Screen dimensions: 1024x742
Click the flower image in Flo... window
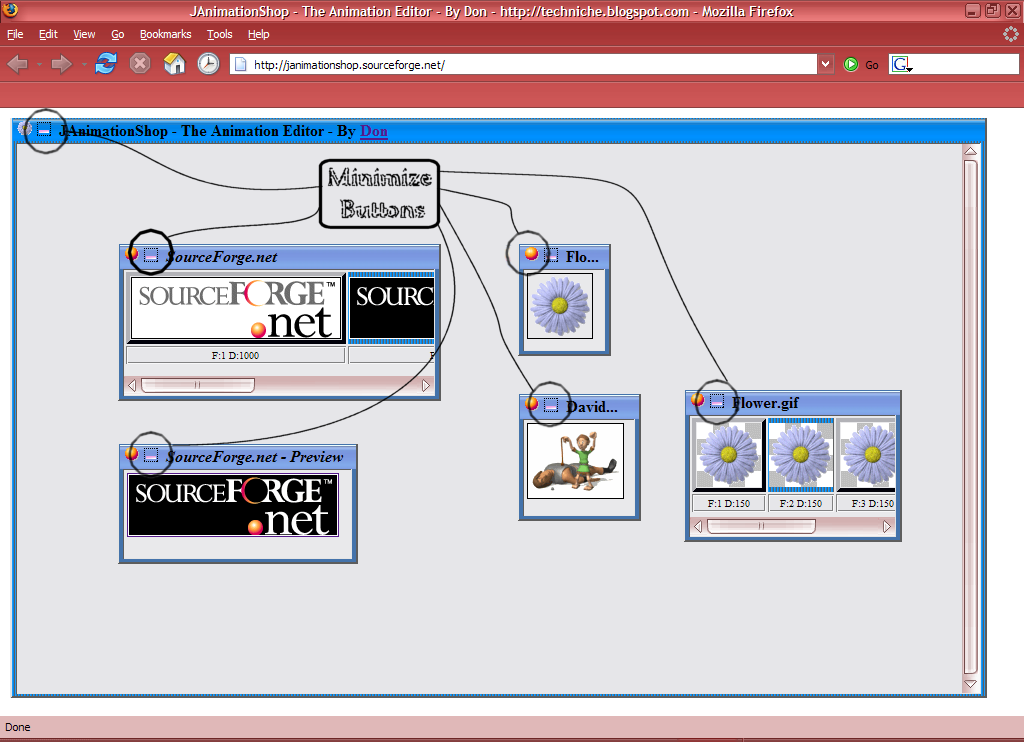coord(560,306)
